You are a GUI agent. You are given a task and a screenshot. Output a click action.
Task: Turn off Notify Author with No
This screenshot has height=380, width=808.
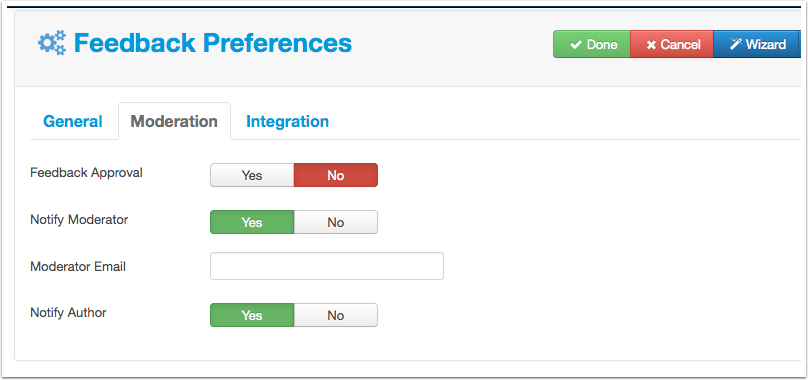(335, 315)
